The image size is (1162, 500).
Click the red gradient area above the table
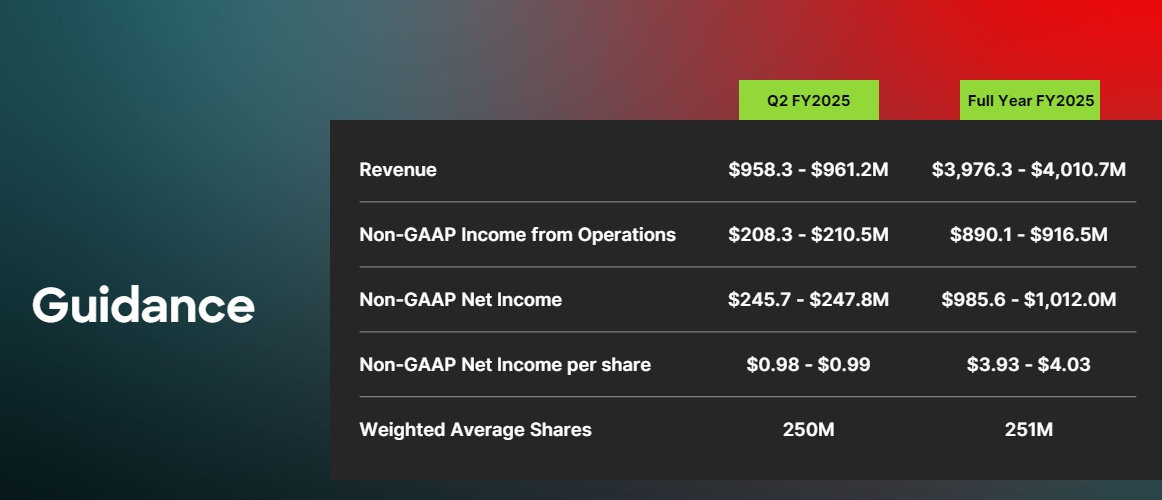(1000, 40)
